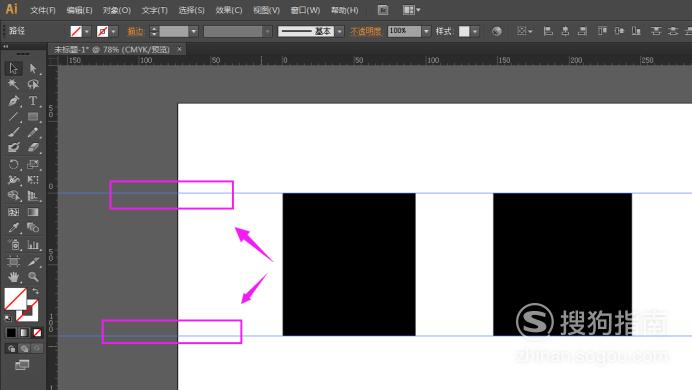This screenshot has height=390, width=692.
Task: Select the Scale tool
Action: [33, 165]
